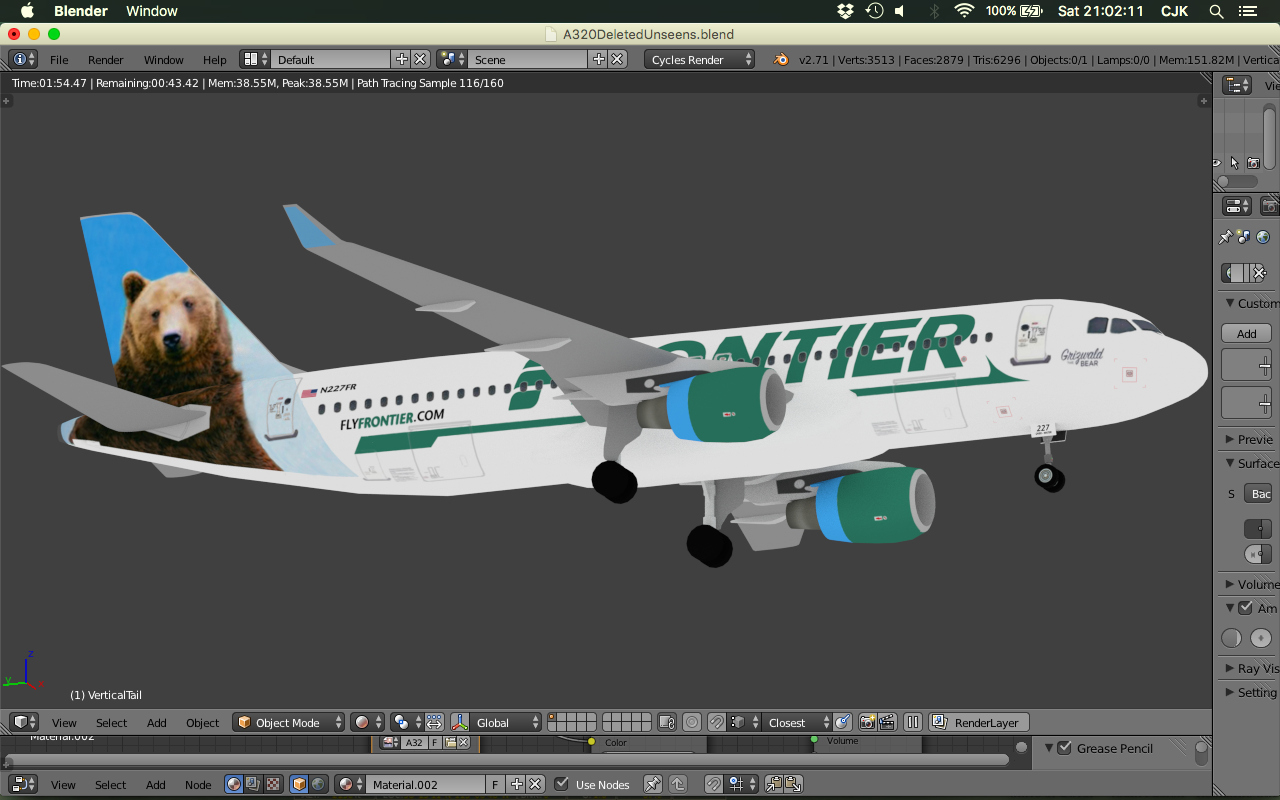This screenshot has height=800, width=1280.
Task: Open the material browse icon in node header
Action: 350,785
